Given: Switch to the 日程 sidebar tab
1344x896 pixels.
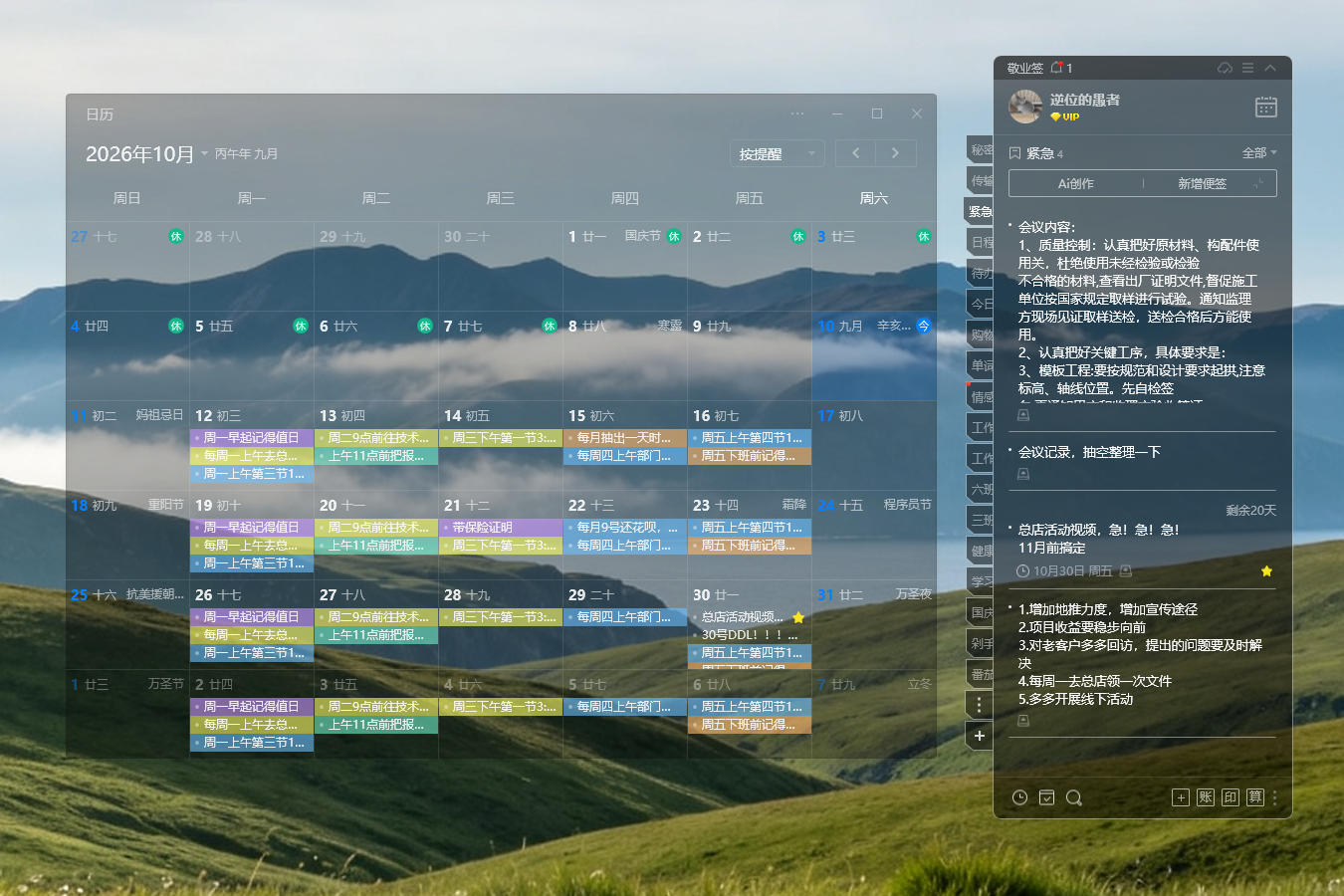Looking at the screenshot, I should [x=980, y=242].
